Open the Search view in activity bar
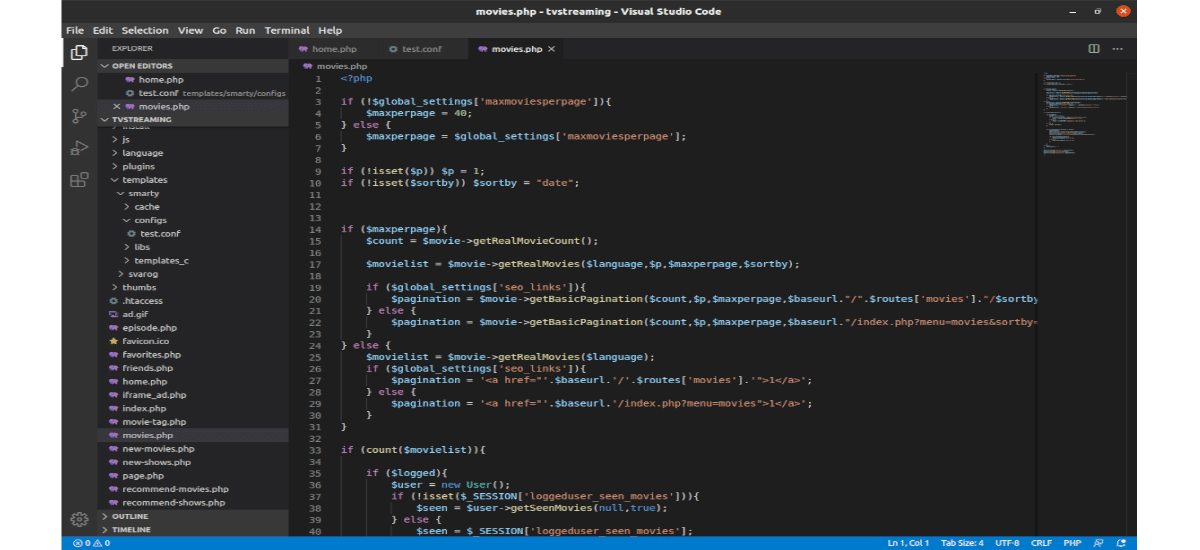The height and width of the screenshot is (550, 1200). pyautogui.click(x=79, y=85)
